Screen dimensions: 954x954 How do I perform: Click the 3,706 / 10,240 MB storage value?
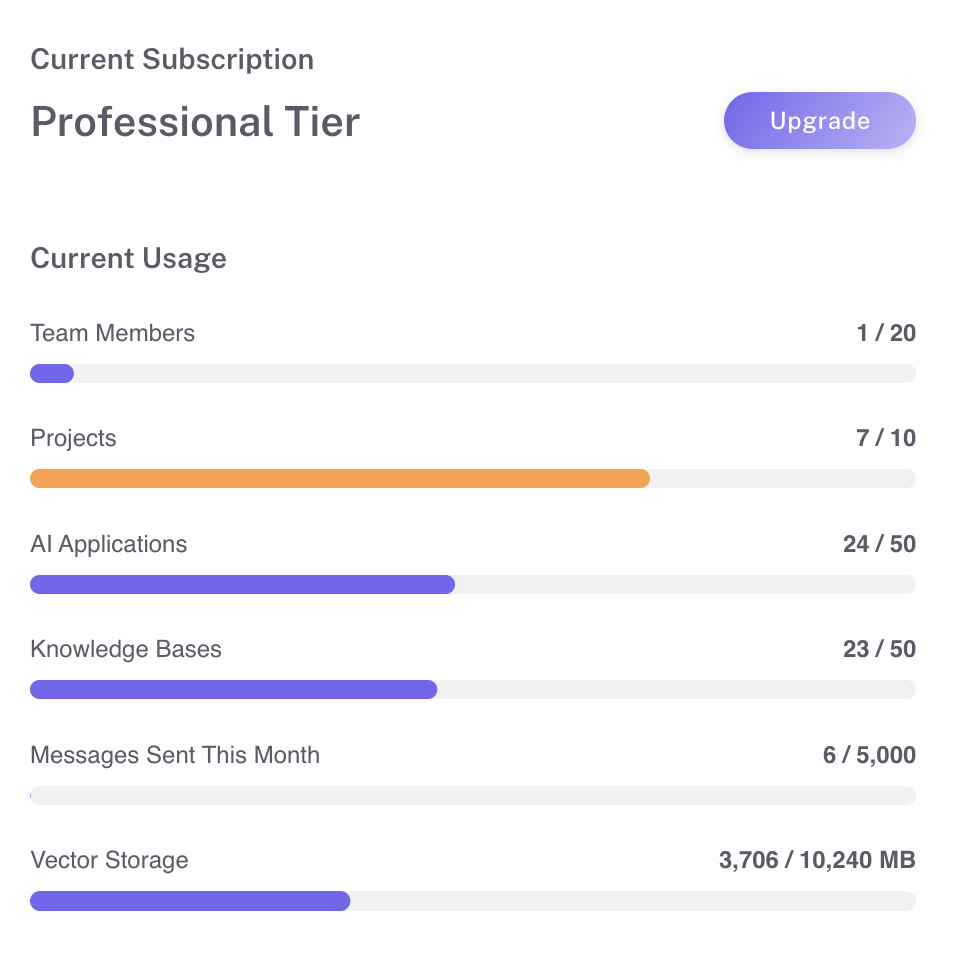point(817,860)
